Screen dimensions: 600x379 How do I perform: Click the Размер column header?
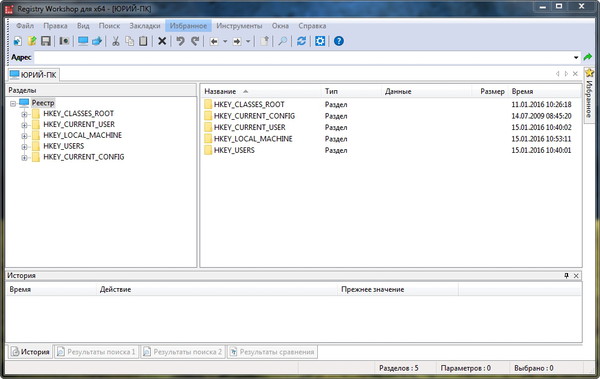pos(490,91)
